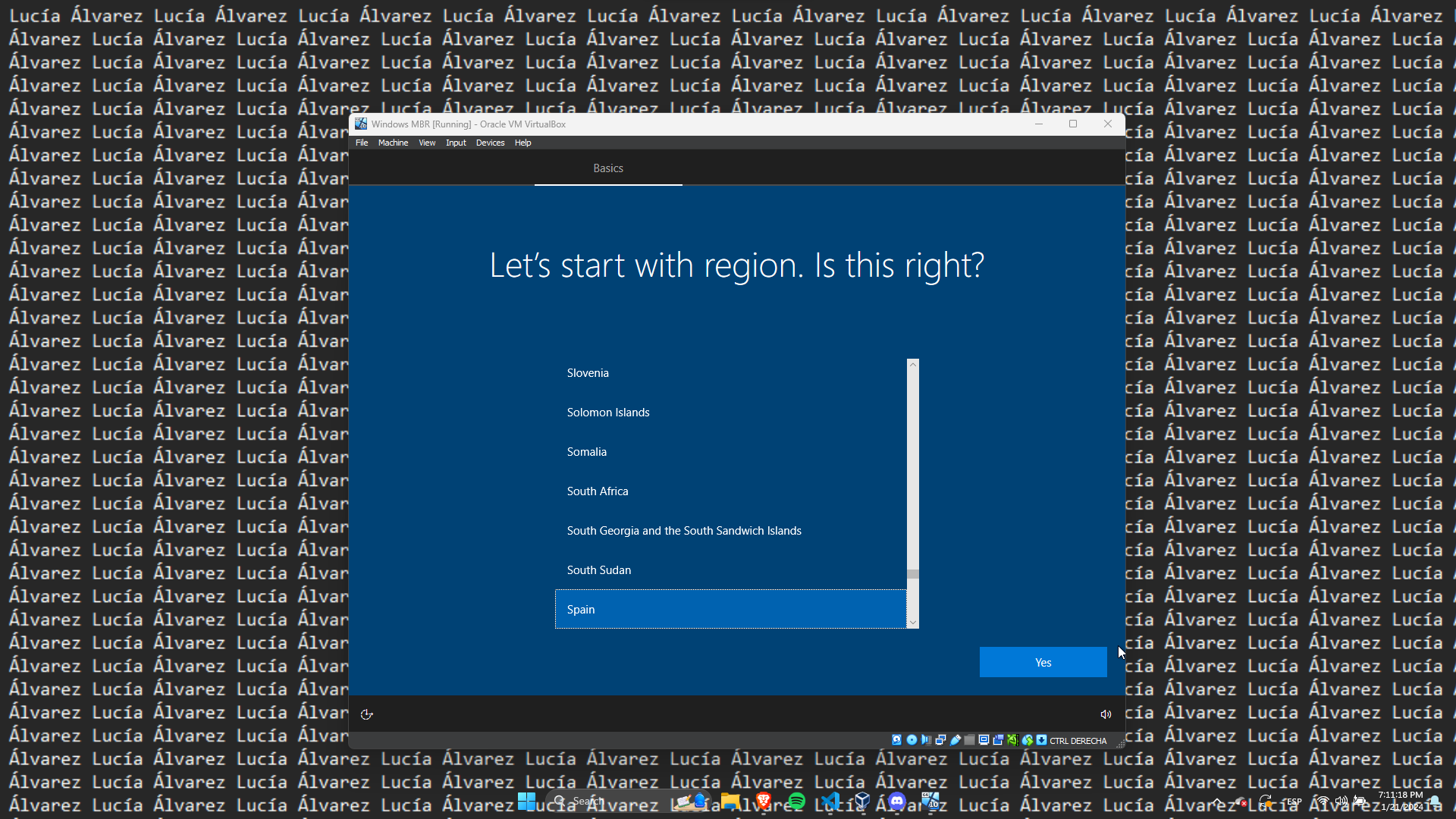Click the optical drive status icon
1456x819 pixels.
[912, 740]
